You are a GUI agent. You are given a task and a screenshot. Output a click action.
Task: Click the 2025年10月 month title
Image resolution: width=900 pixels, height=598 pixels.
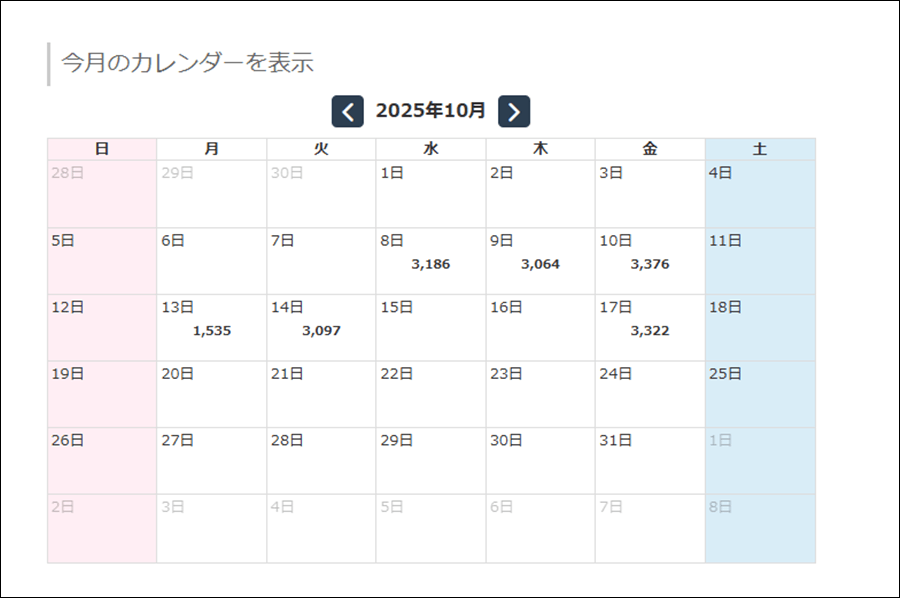click(430, 111)
